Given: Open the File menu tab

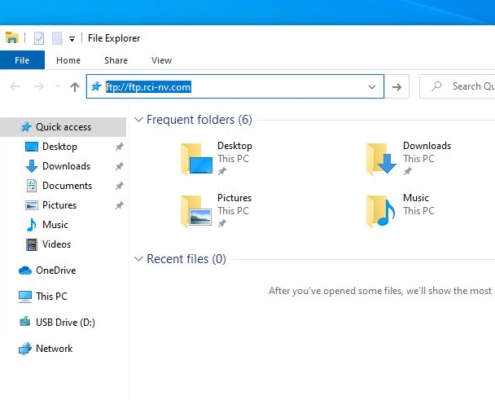Looking at the screenshot, I should [22, 60].
